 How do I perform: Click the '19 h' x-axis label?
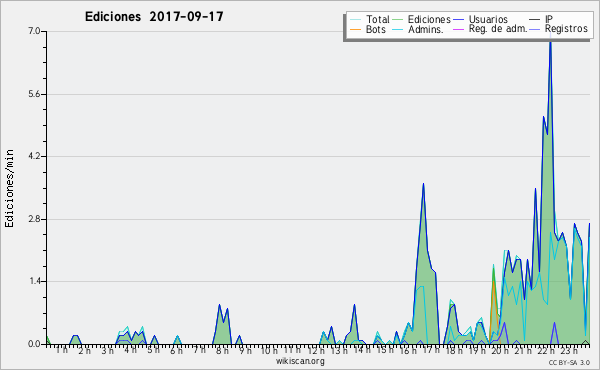pos(477,350)
